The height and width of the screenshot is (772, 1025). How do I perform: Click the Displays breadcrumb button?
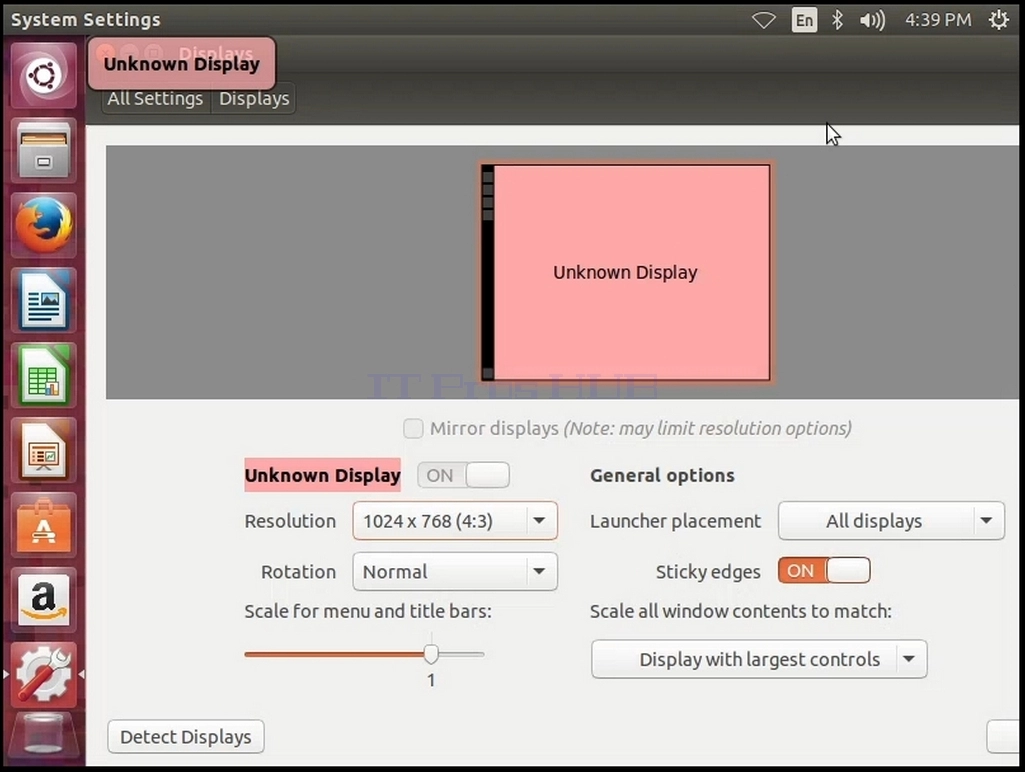(x=254, y=99)
